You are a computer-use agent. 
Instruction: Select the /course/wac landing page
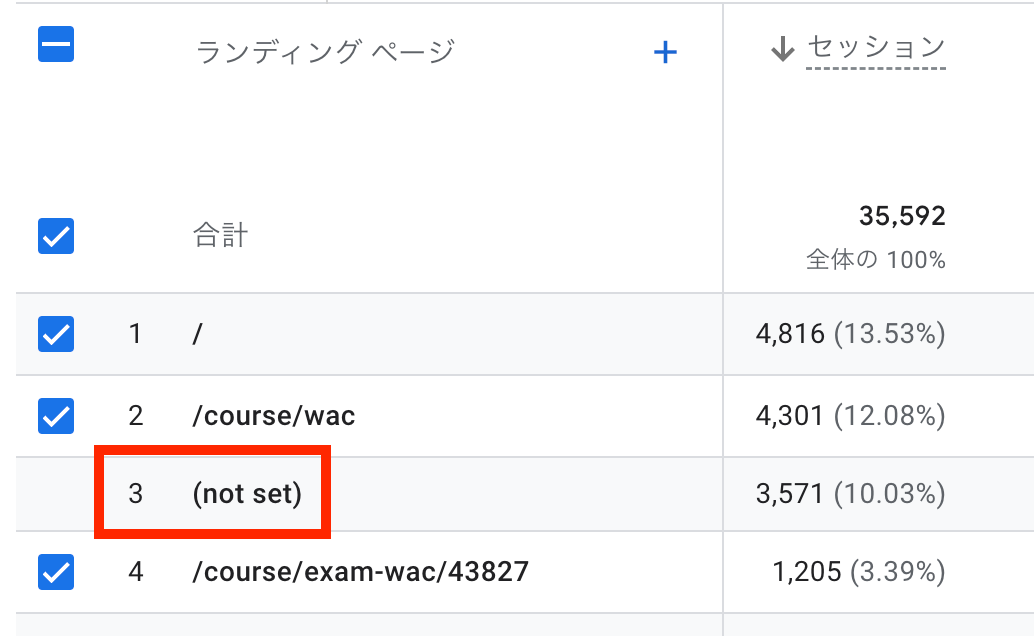pyautogui.click(x=273, y=415)
